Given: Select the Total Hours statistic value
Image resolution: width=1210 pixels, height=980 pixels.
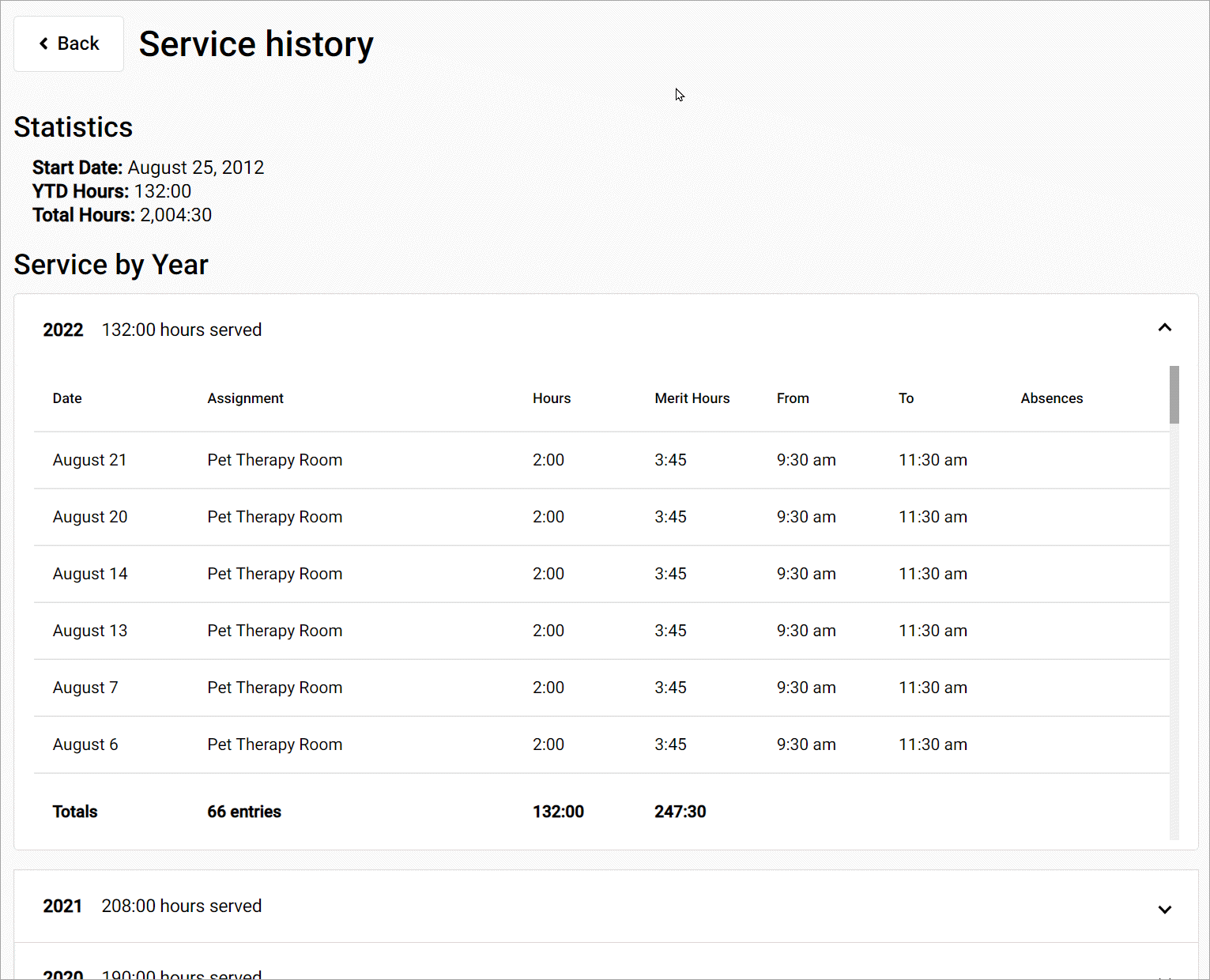Looking at the screenshot, I should tap(175, 214).
